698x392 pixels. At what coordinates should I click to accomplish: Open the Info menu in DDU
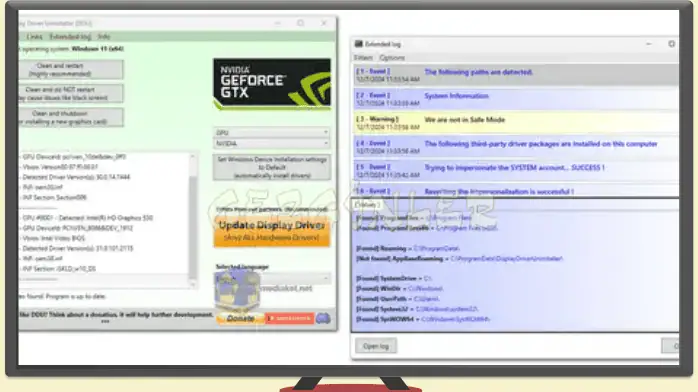pyautogui.click(x=104, y=36)
